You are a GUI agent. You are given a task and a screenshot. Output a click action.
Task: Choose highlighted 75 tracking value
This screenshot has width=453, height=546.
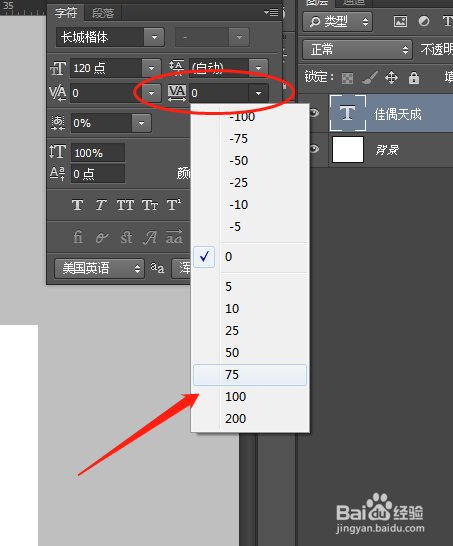pos(250,375)
